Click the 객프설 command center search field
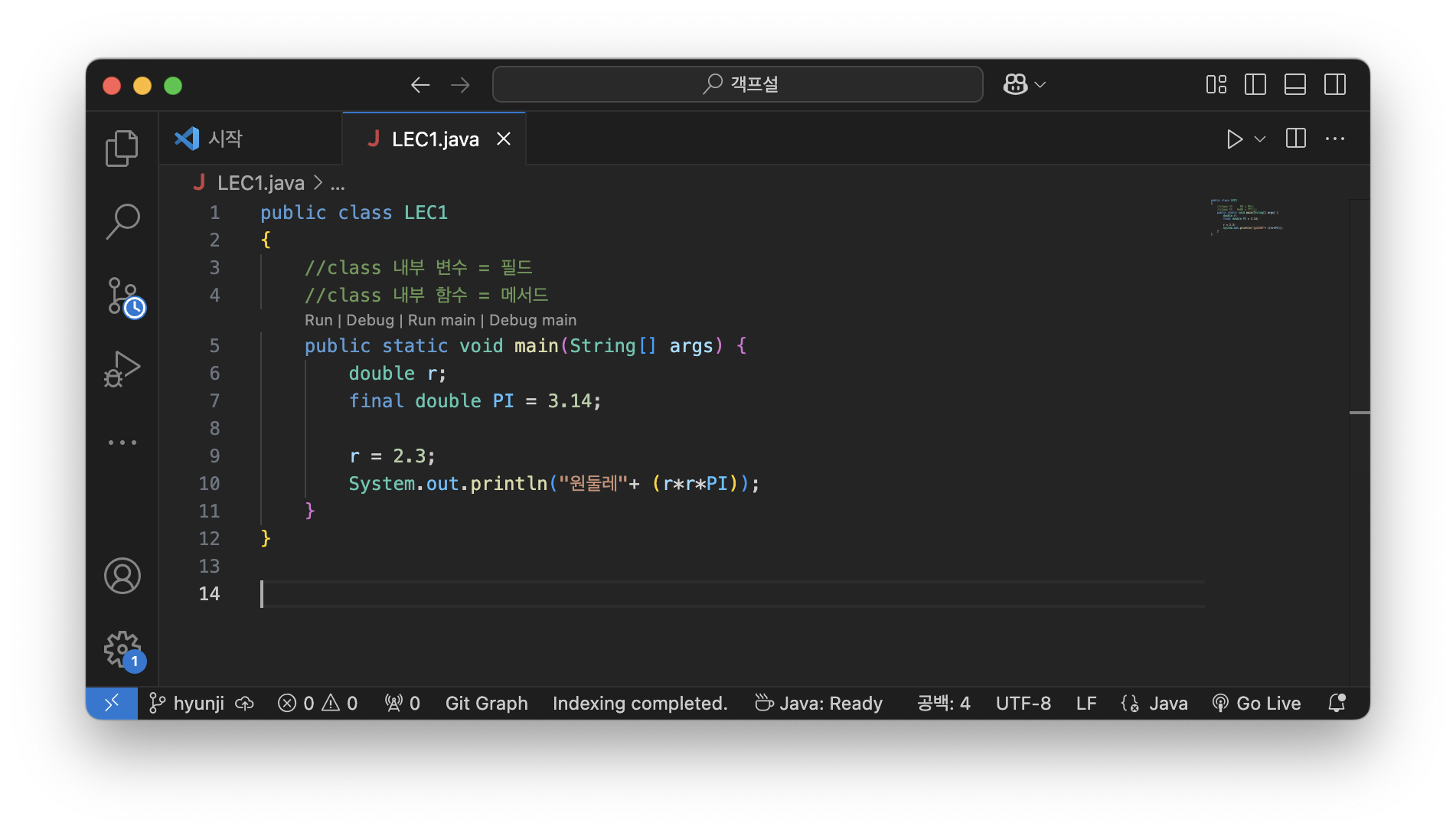 tap(736, 84)
